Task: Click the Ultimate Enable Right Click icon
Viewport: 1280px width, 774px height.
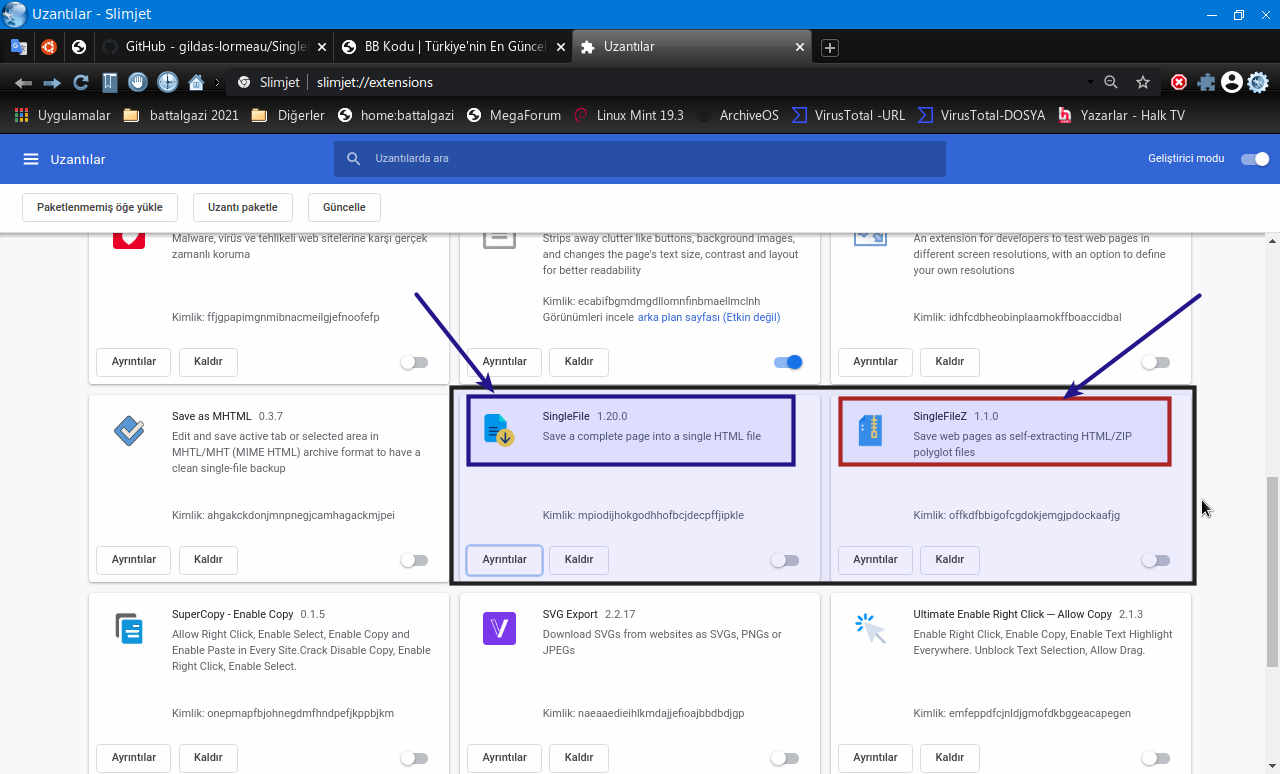Action: click(x=870, y=628)
